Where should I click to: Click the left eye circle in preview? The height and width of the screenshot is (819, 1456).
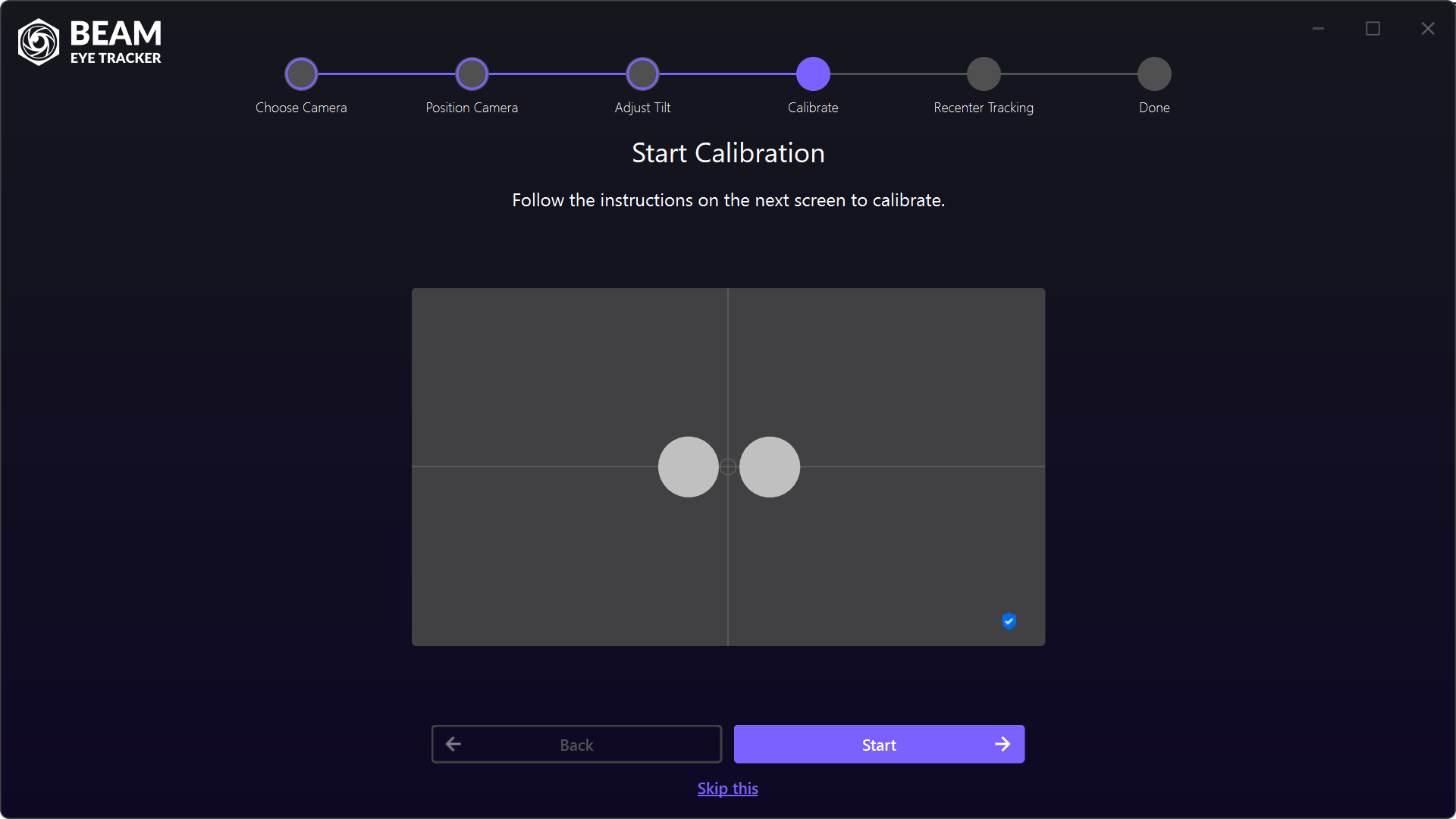point(688,467)
